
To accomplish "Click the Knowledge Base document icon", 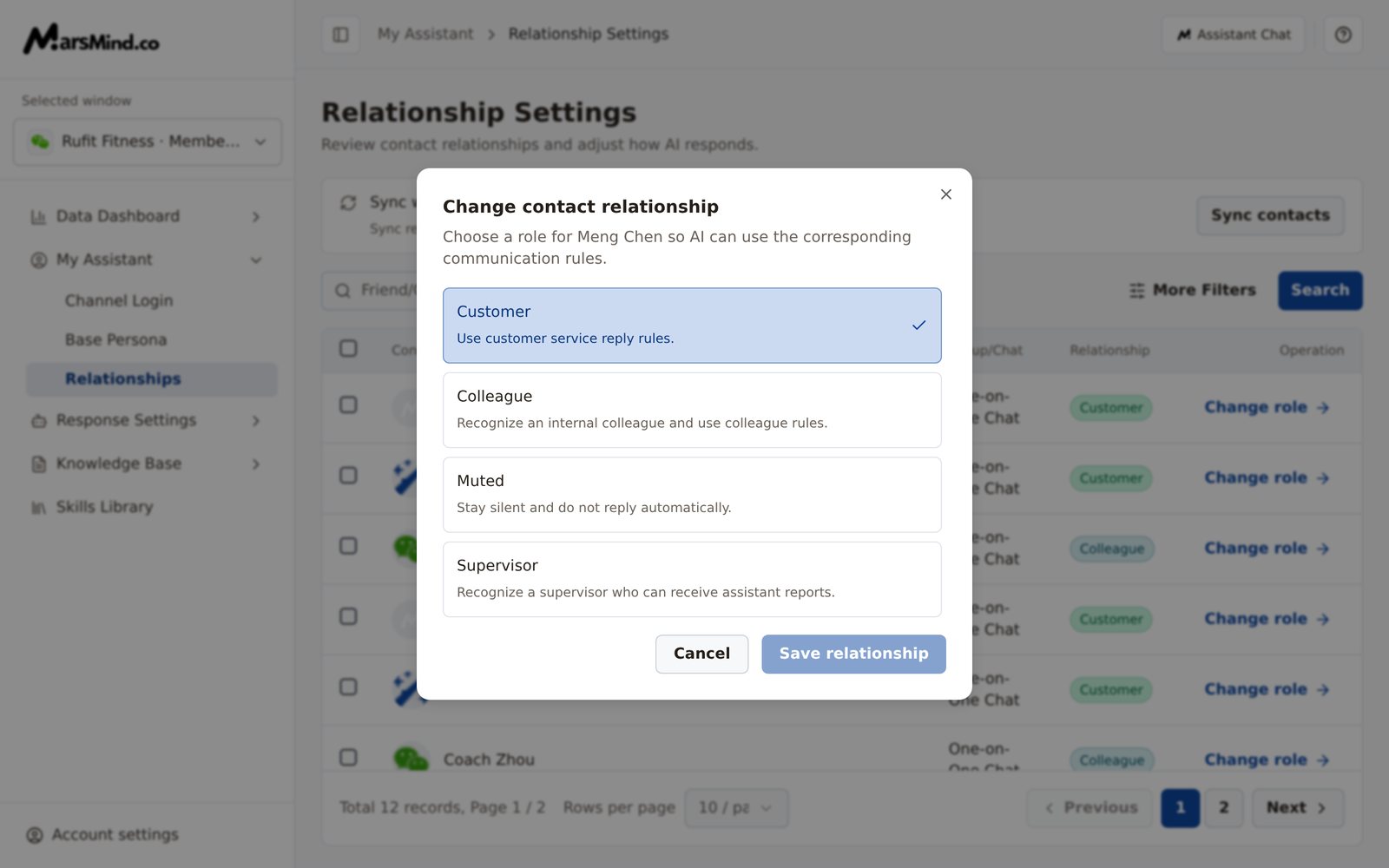I will 38,464.
